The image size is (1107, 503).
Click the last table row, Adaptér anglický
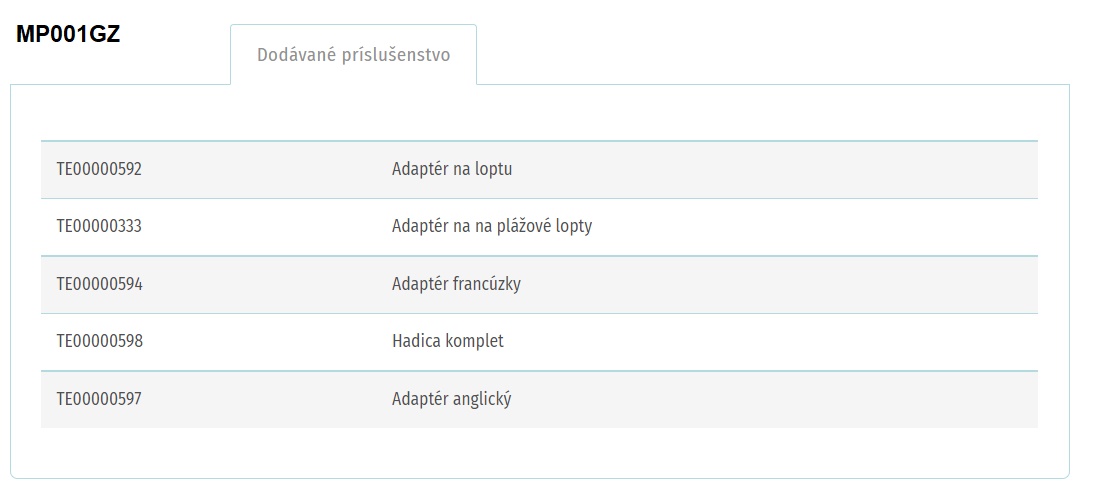pyautogui.click(x=539, y=399)
